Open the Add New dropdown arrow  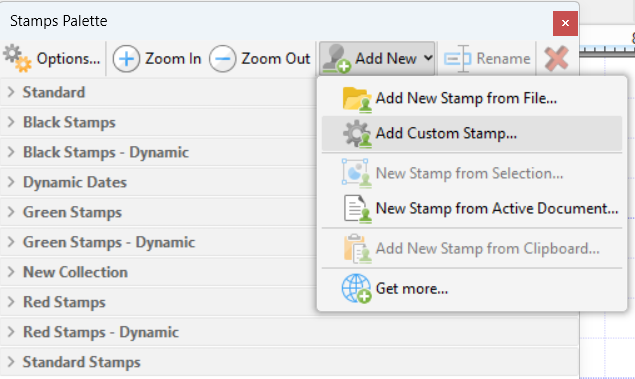(428, 58)
